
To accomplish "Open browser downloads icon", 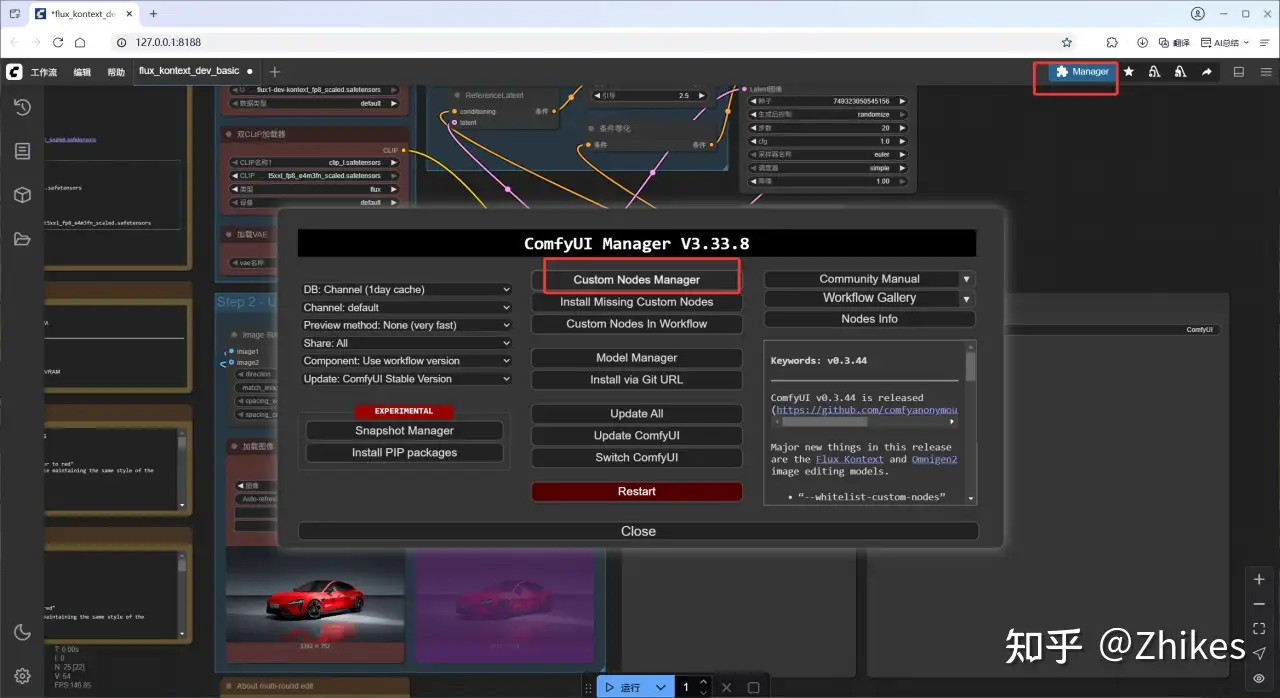I will click(1142, 42).
